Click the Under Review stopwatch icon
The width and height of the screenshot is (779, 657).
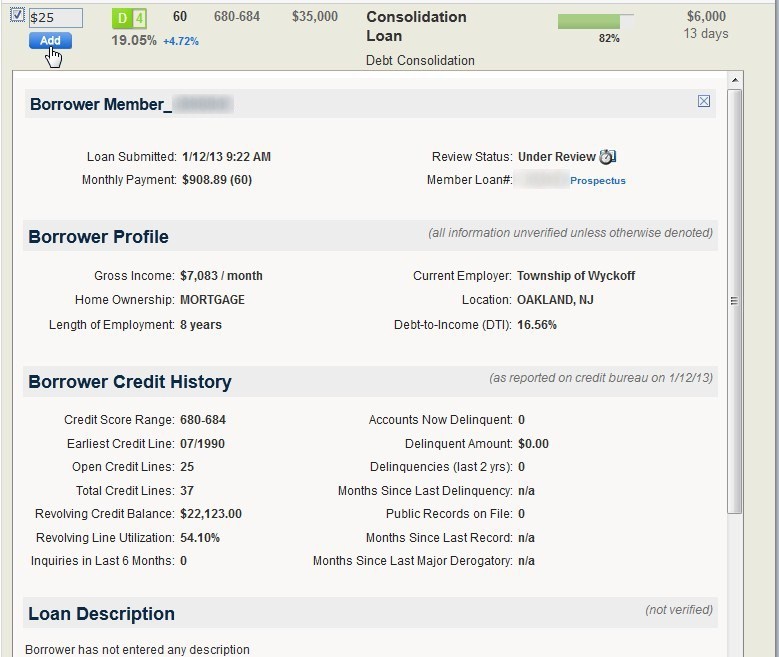coord(607,157)
